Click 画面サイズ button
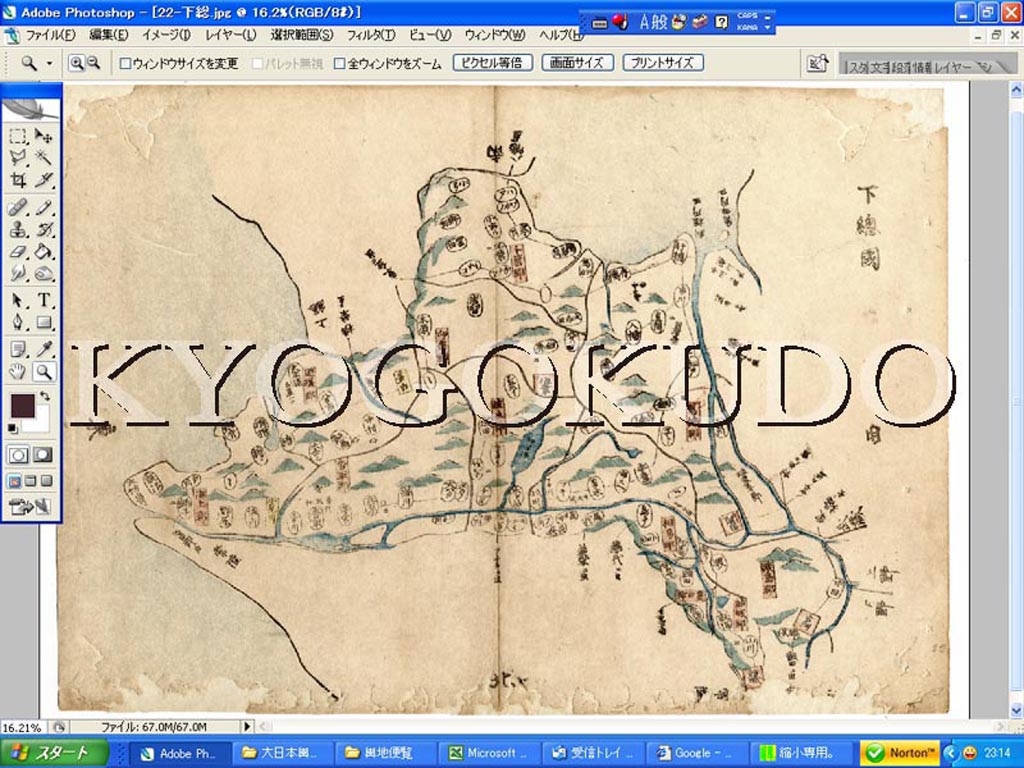1024x768 pixels. [x=577, y=63]
